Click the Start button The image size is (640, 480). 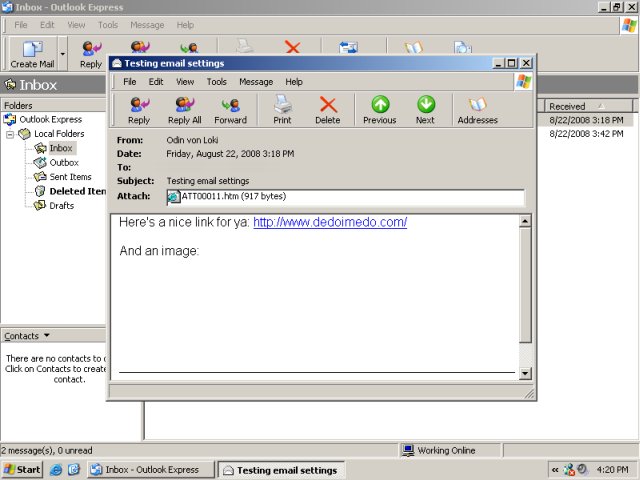point(22,470)
